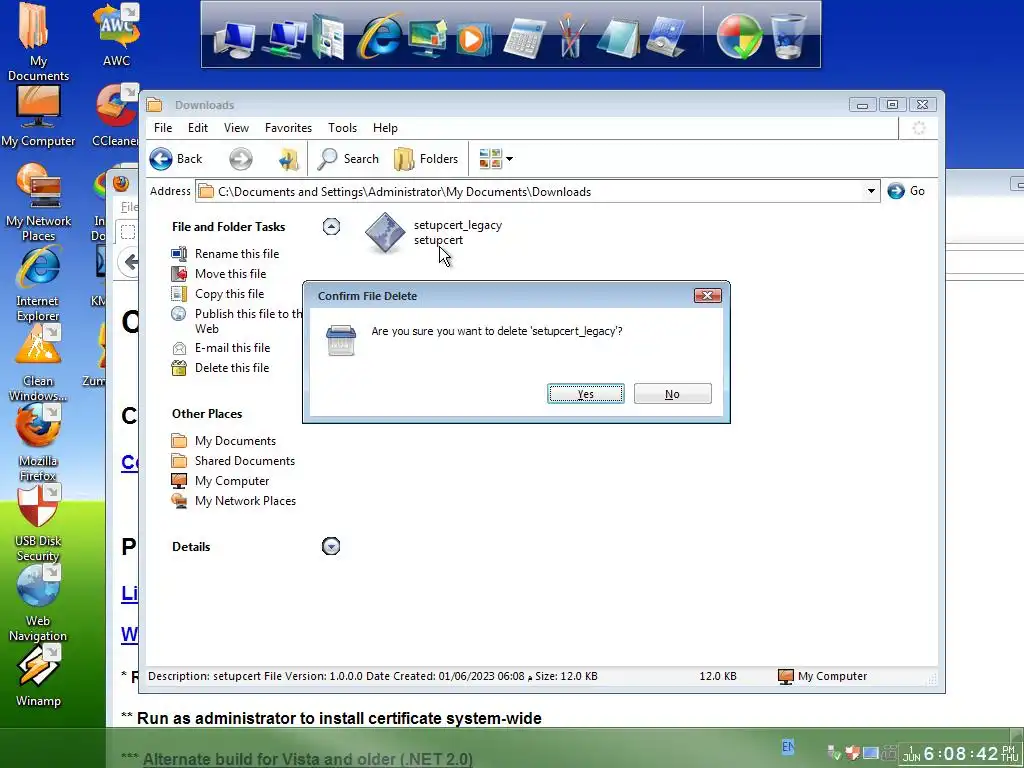Open the documents booklet icon in the dock
The image size is (1024, 768).
pos(328,38)
